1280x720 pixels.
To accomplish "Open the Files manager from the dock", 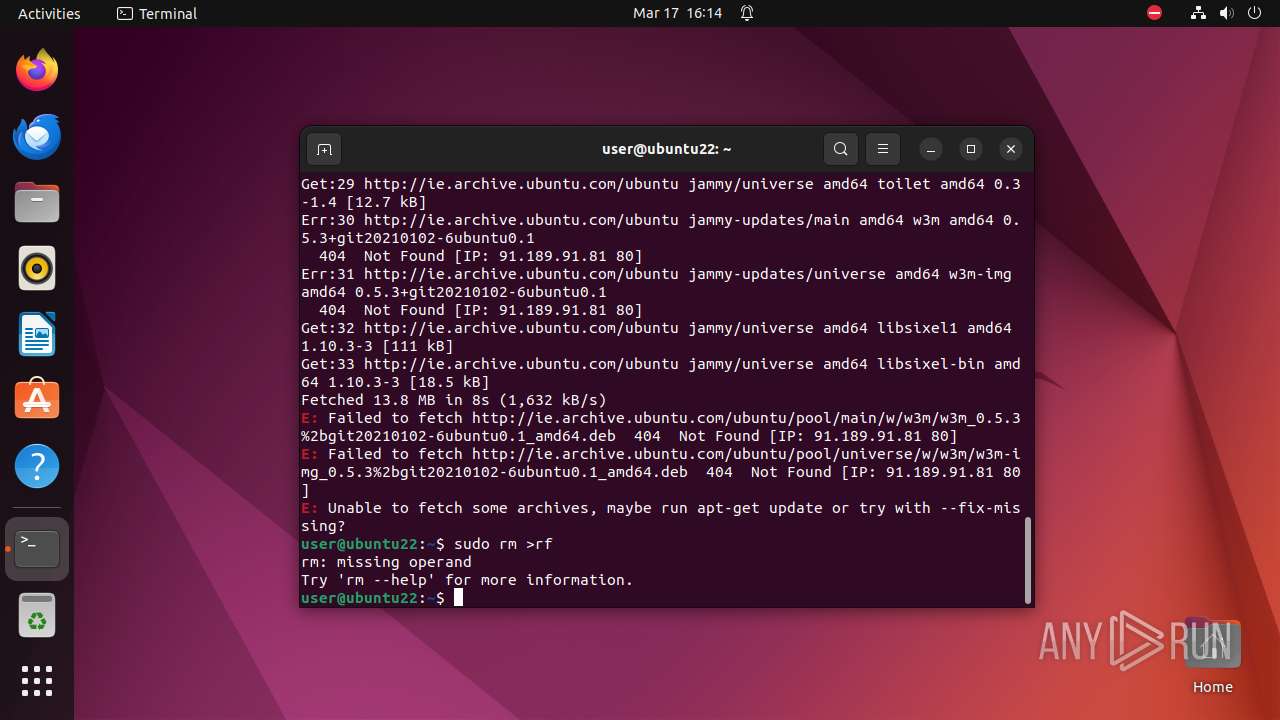I will coord(37,203).
